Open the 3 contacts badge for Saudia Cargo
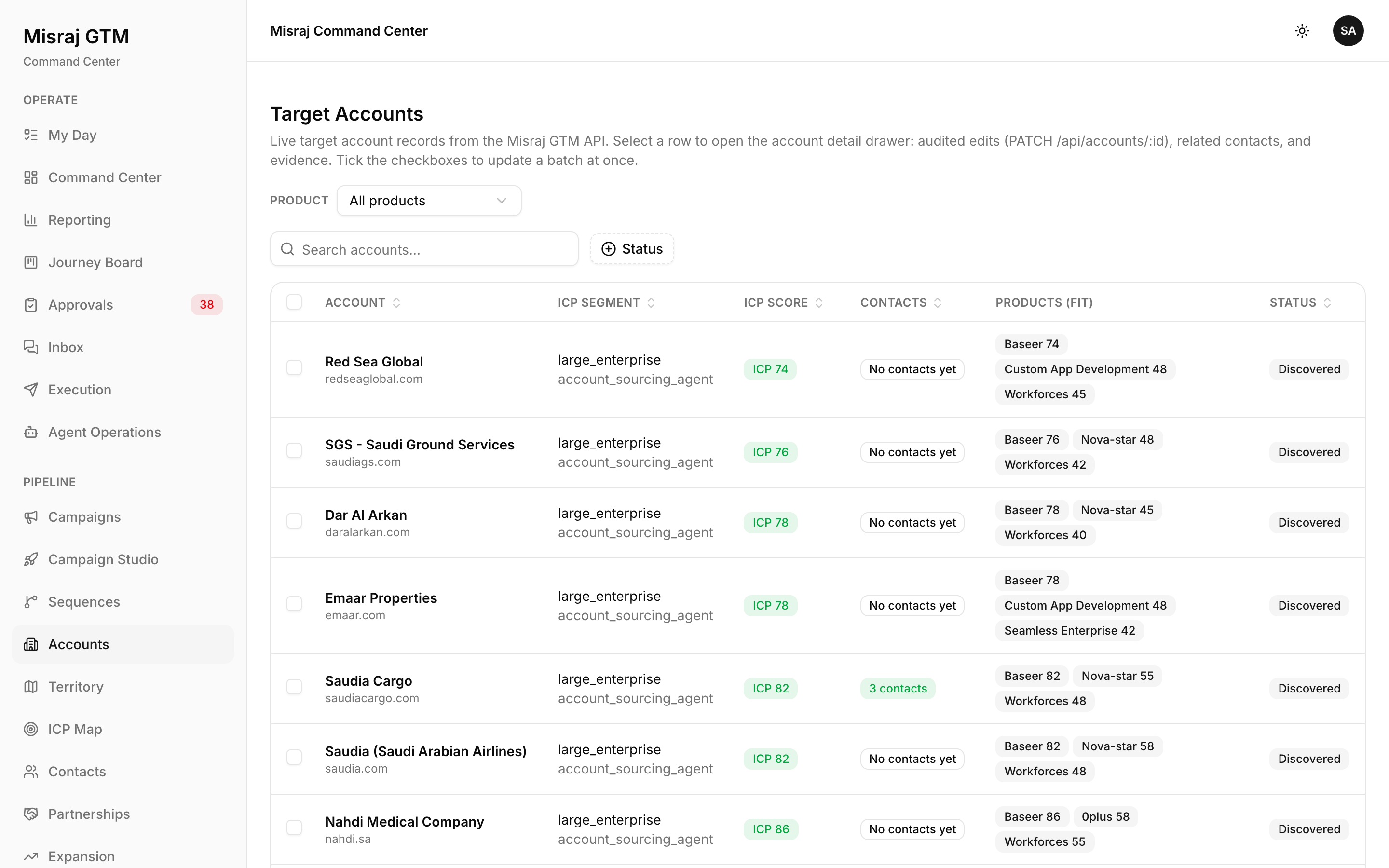 [x=898, y=688]
